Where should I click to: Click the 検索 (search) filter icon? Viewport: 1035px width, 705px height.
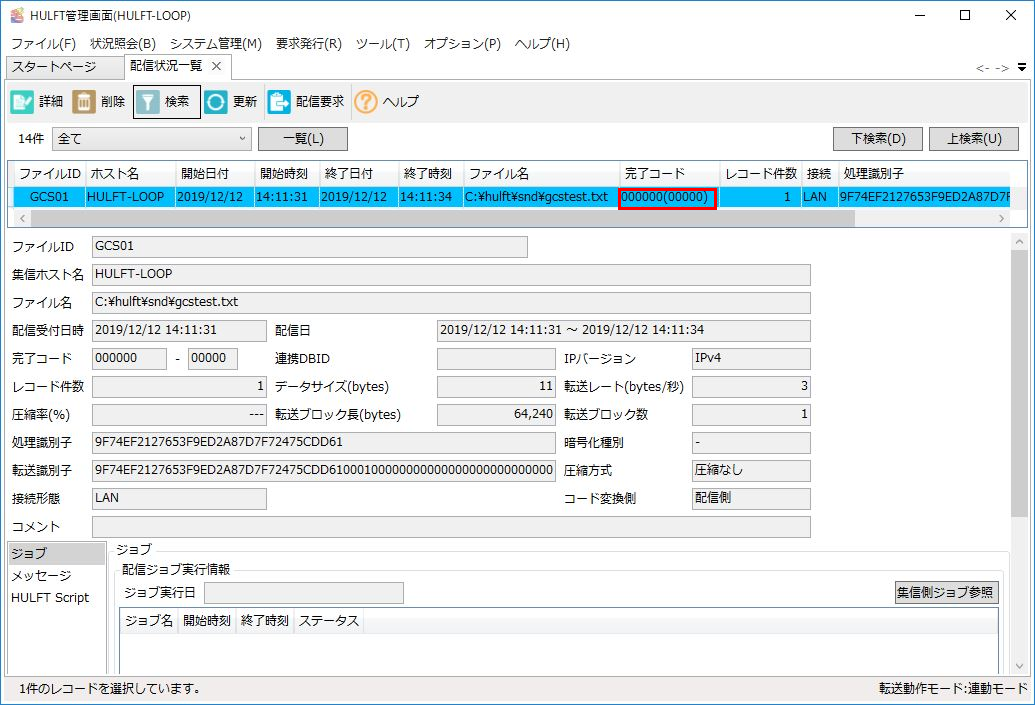point(148,102)
